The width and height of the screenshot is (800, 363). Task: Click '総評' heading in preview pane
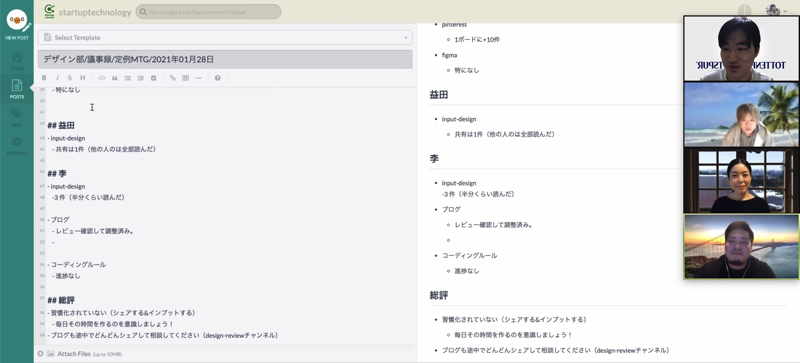439,295
